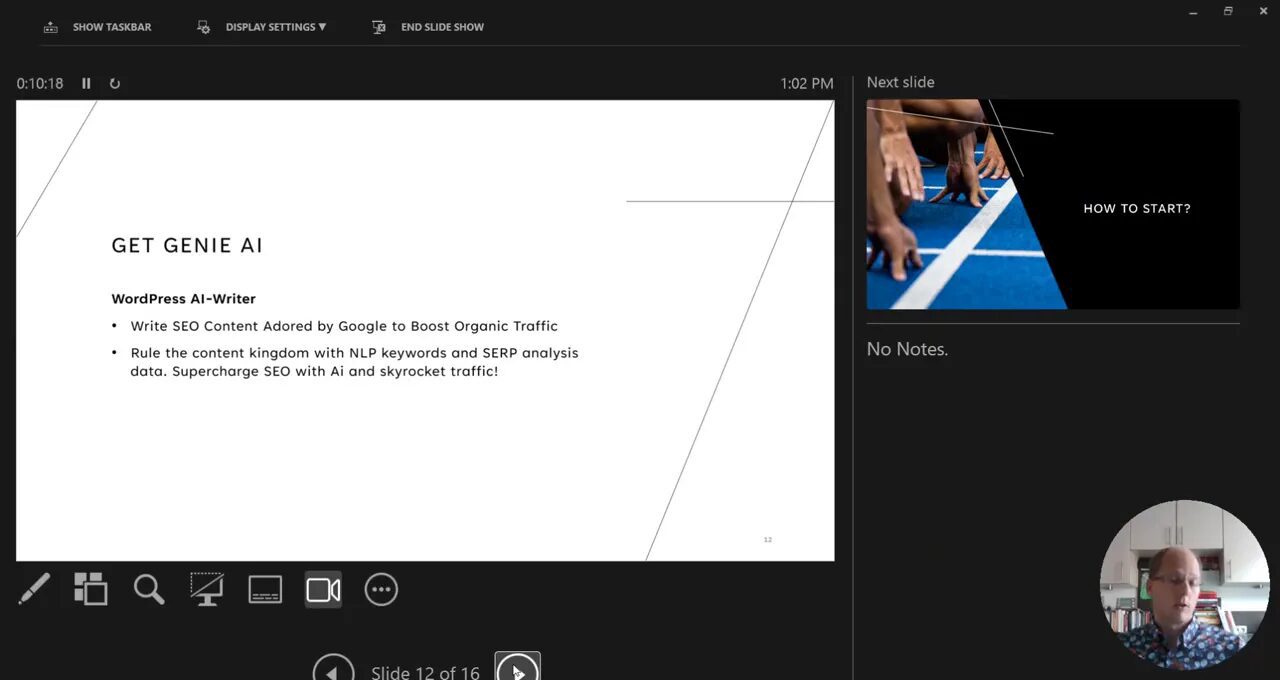Select the pen and laser pointer tool
This screenshot has height=680, width=1280.
(33, 590)
